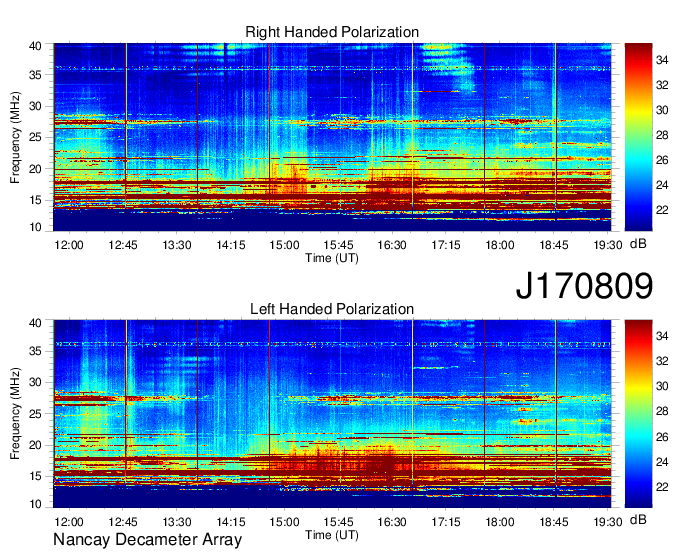The width and height of the screenshot is (680, 552).
Task: Click the 10 MHz tick on Left Handed frequency axis
Action: click(x=35, y=503)
